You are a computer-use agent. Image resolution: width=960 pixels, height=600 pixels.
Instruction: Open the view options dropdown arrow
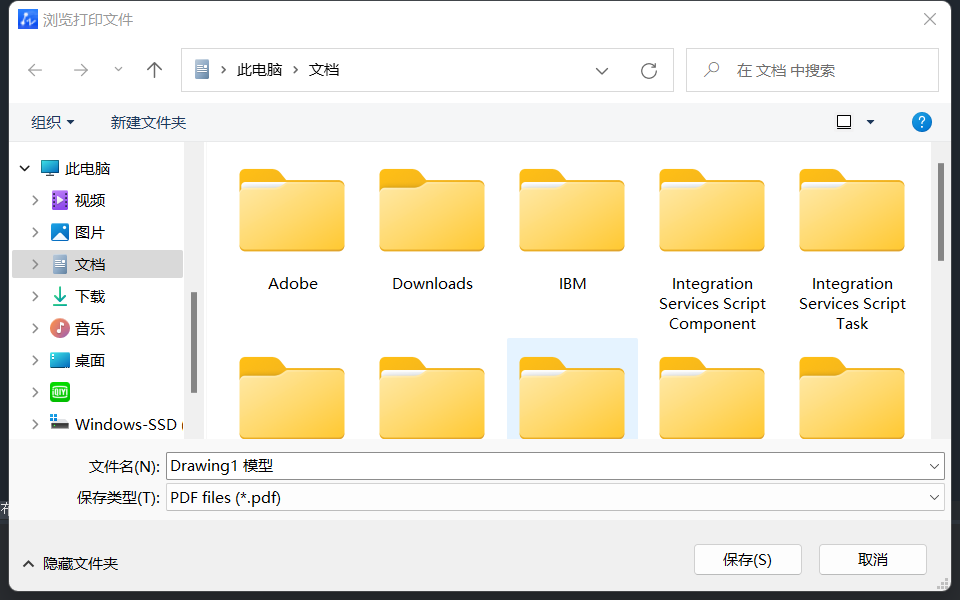pos(870,122)
